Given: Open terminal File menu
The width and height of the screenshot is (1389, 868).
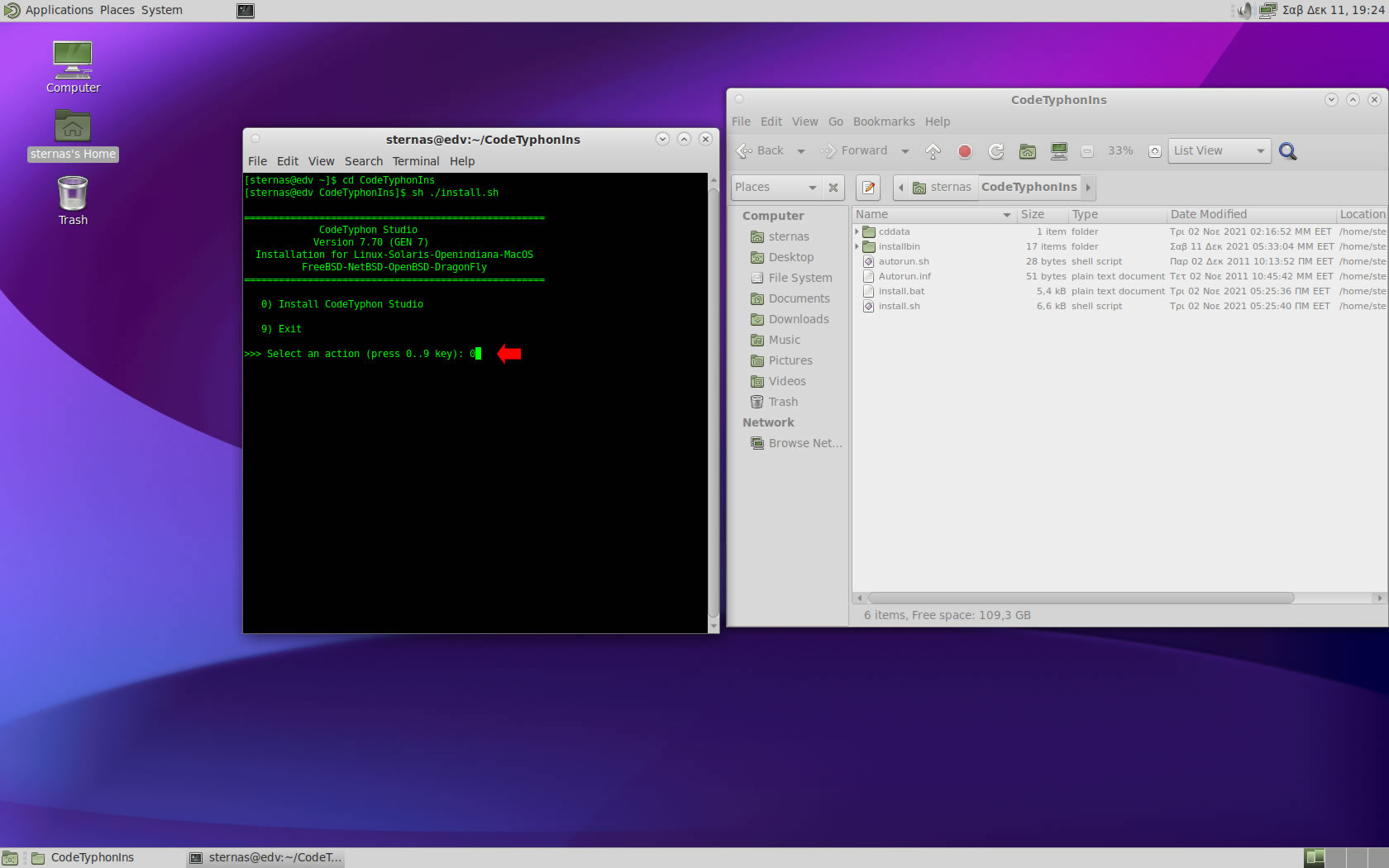Looking at the screenshot, I should [257, 161].
